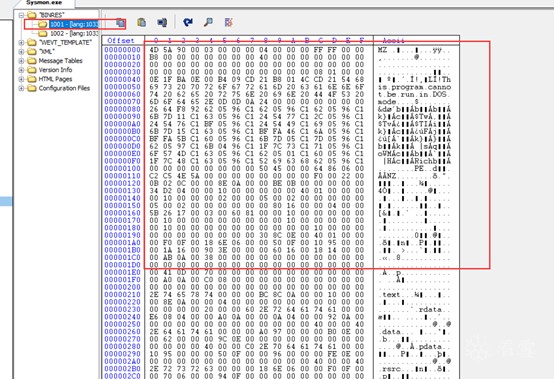
Task: Click the ASCII ".rsrc" section name
Action: (389, 369)
